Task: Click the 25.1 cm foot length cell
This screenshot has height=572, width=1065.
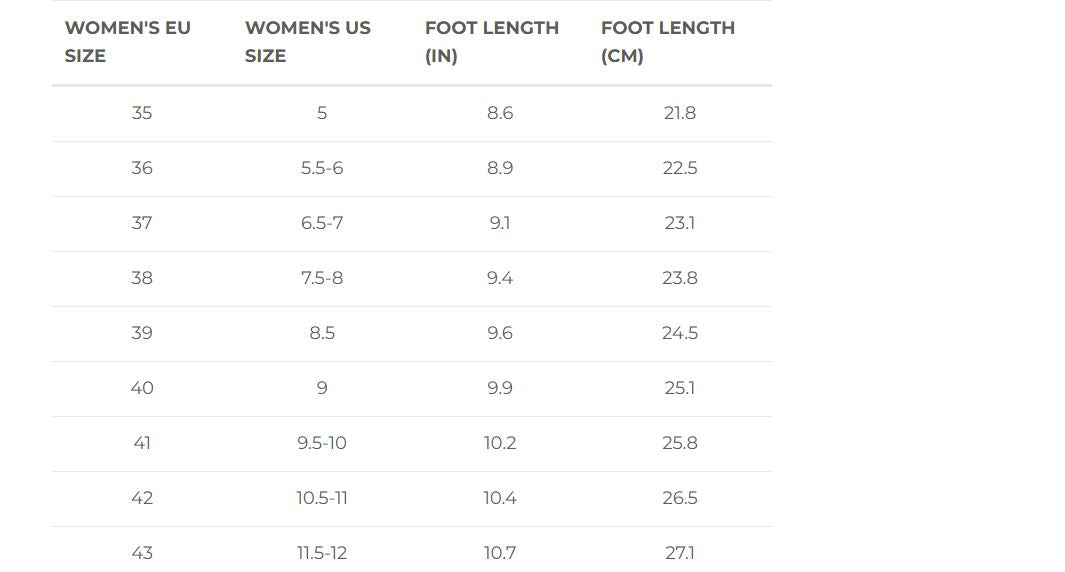Action: (680, 388)
